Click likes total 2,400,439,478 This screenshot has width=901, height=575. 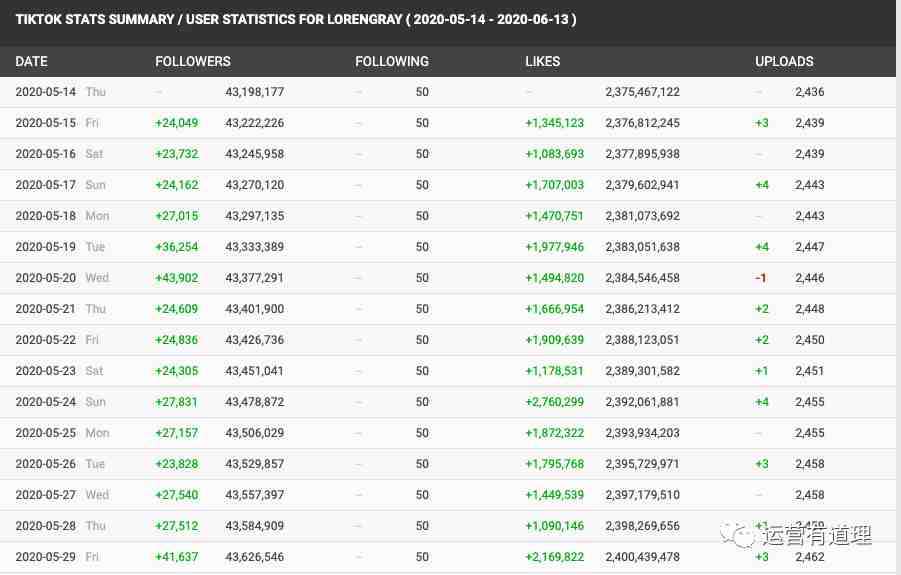pos(642,557)
